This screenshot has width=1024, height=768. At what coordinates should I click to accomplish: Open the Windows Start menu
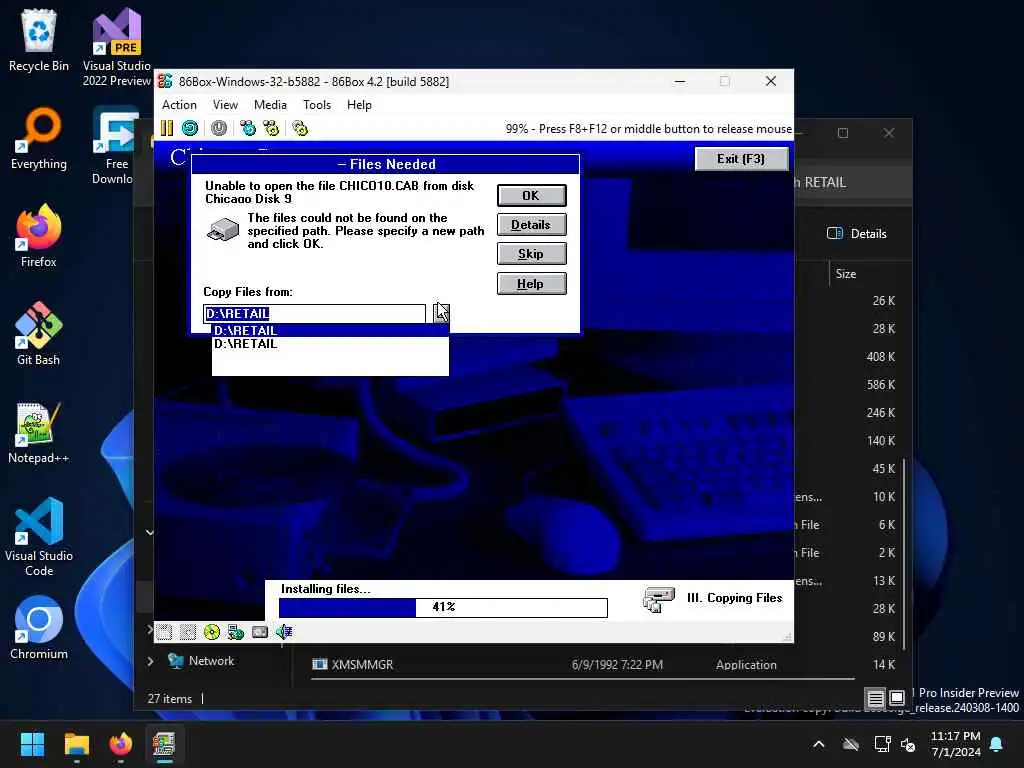[x=32, y=744]
